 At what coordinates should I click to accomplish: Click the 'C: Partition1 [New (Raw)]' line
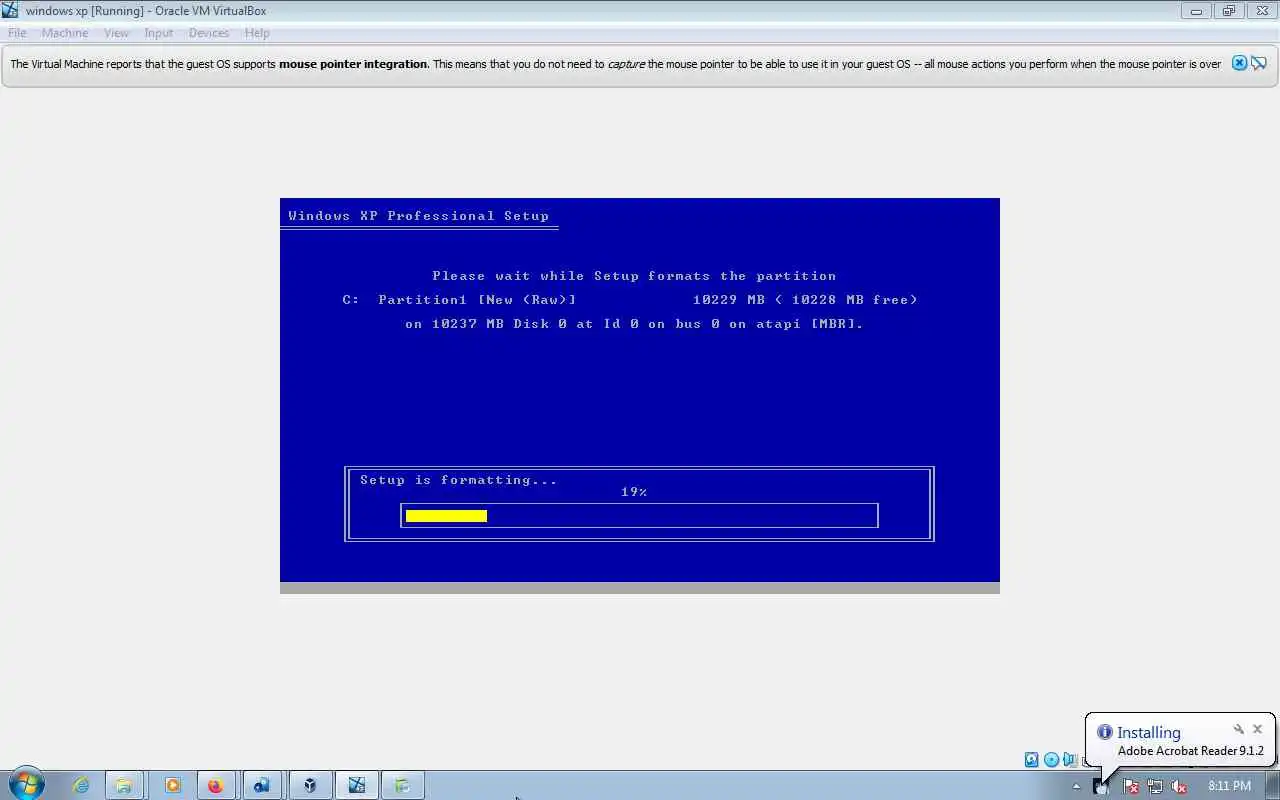[459, 300]
